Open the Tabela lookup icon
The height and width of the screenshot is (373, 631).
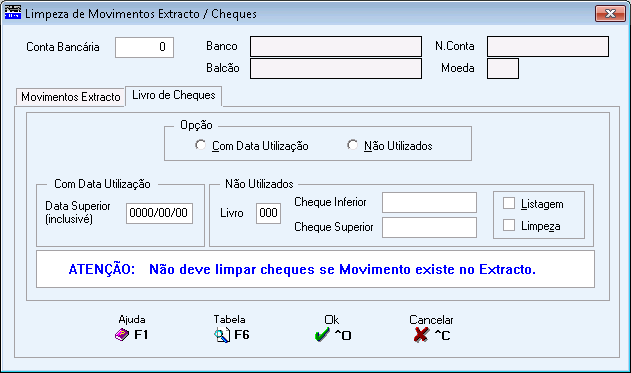tap(222, 335)
